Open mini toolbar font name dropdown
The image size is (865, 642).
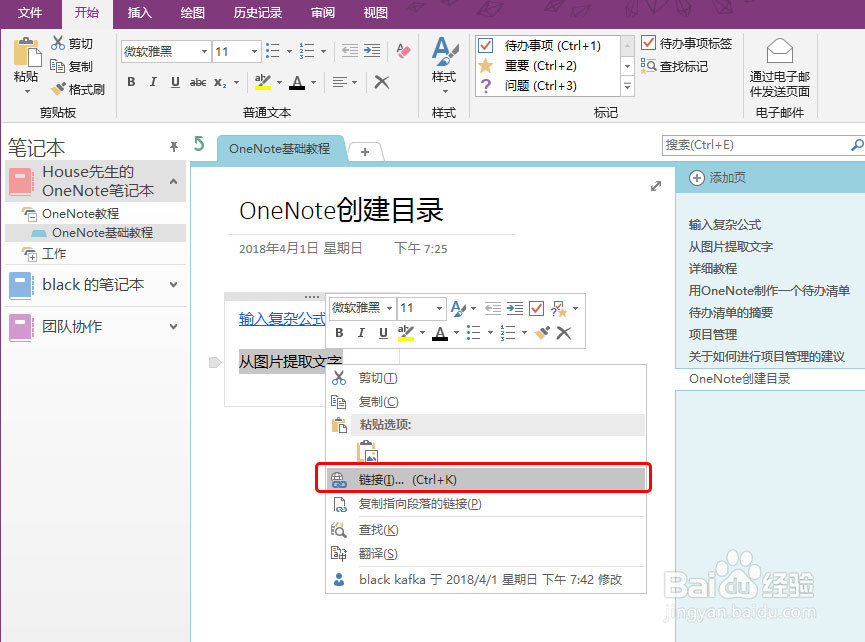tap(389, 308)
